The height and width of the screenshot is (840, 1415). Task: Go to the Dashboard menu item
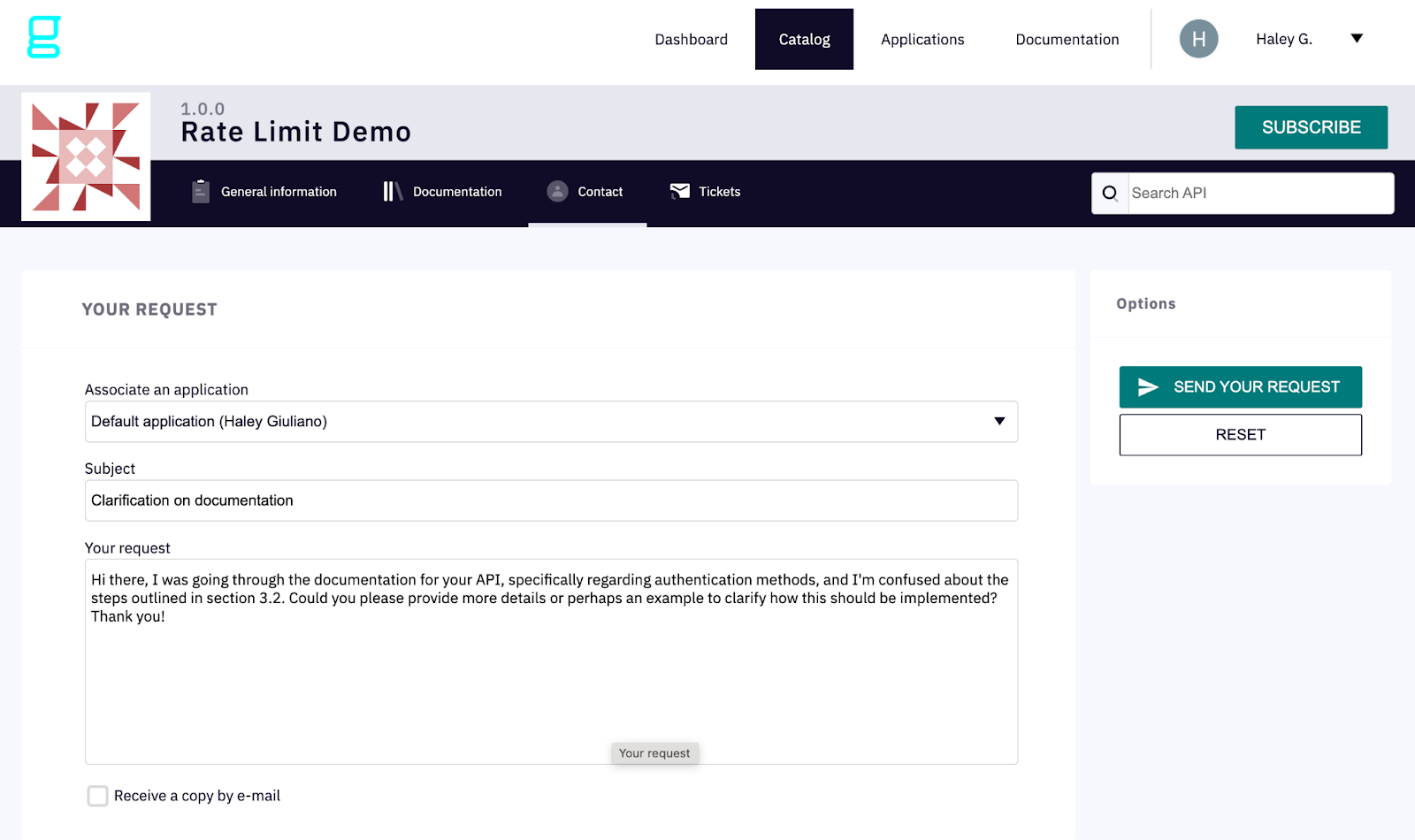[691, 39]
